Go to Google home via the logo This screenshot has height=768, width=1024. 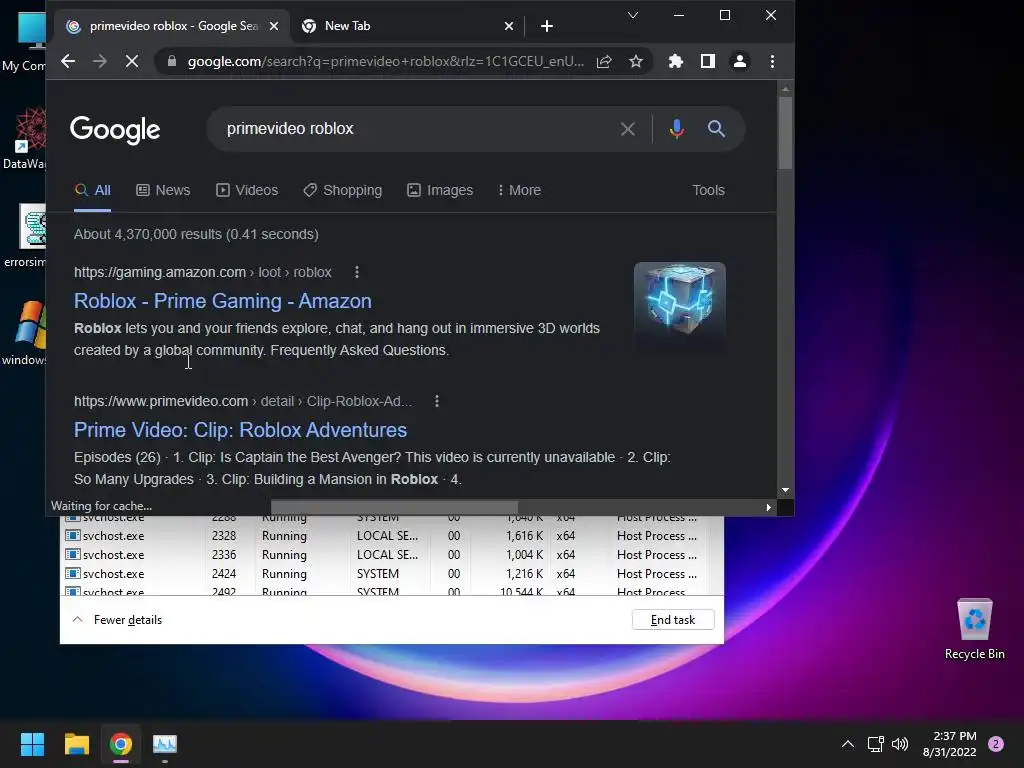115,130
